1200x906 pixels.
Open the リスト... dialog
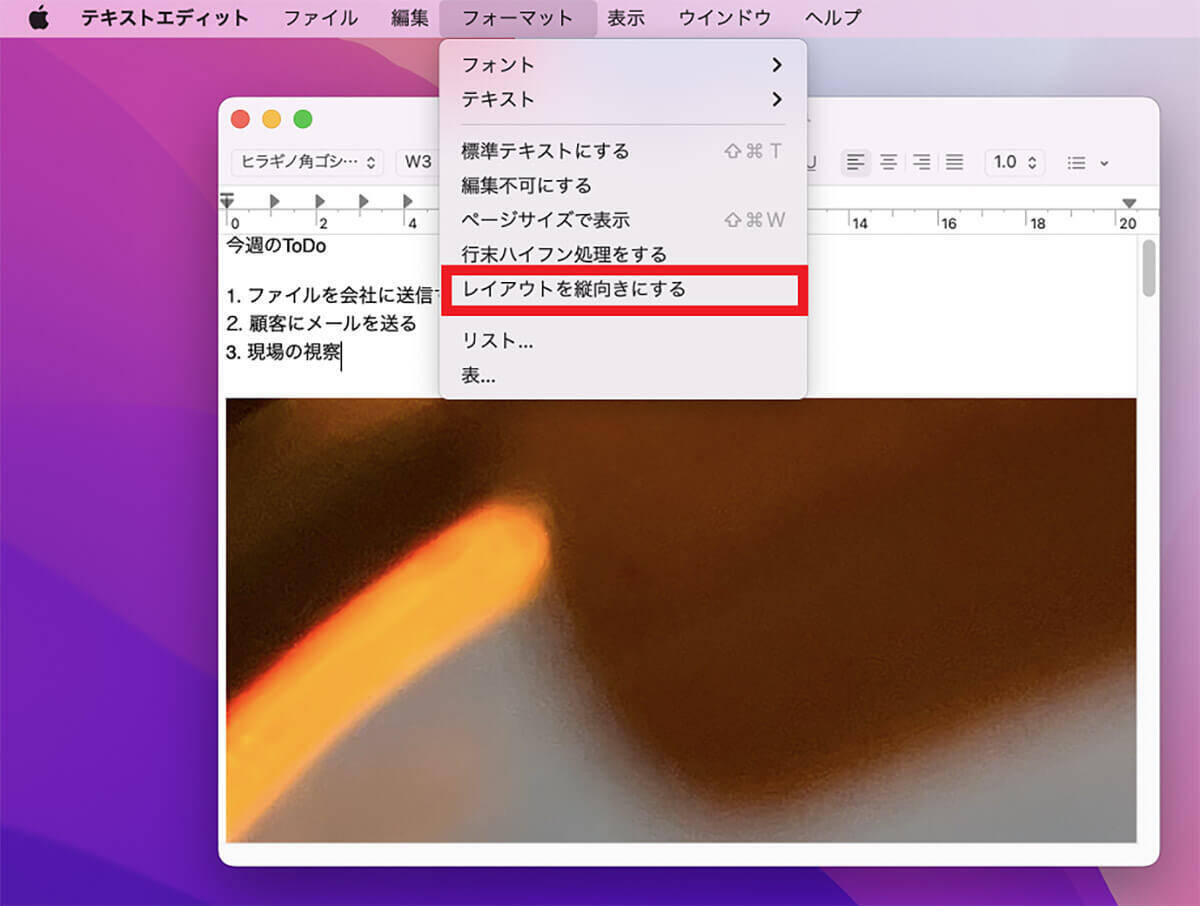click(x=623, y=341)
